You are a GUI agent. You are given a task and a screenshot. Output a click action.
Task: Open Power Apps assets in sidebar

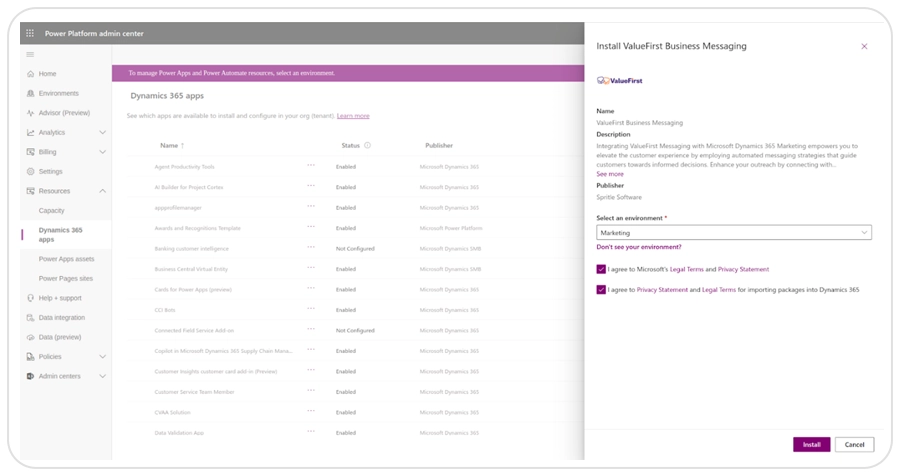tap(67, 259)
